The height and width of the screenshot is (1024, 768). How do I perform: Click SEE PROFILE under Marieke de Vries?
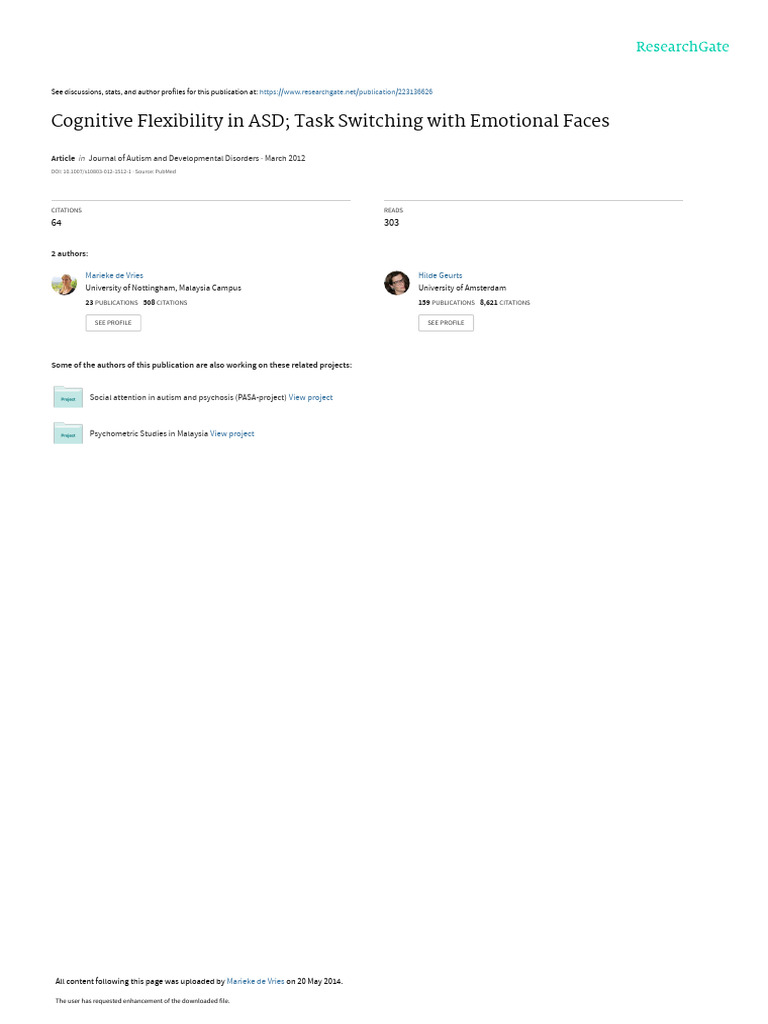click(x=113, y=323)
